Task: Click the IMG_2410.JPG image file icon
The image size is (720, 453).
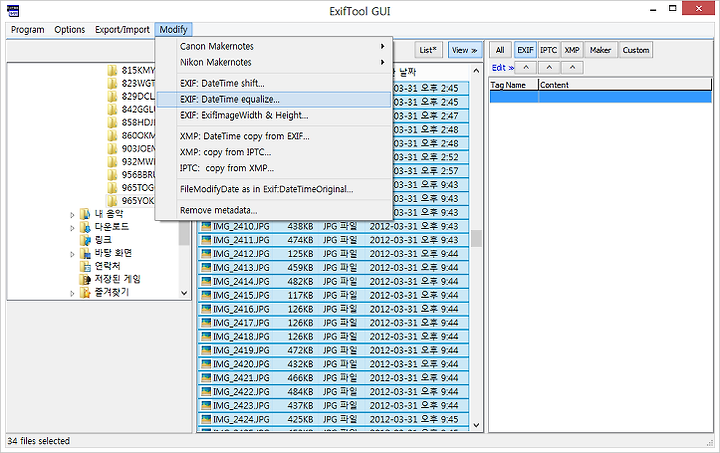Action: (206, 226)
